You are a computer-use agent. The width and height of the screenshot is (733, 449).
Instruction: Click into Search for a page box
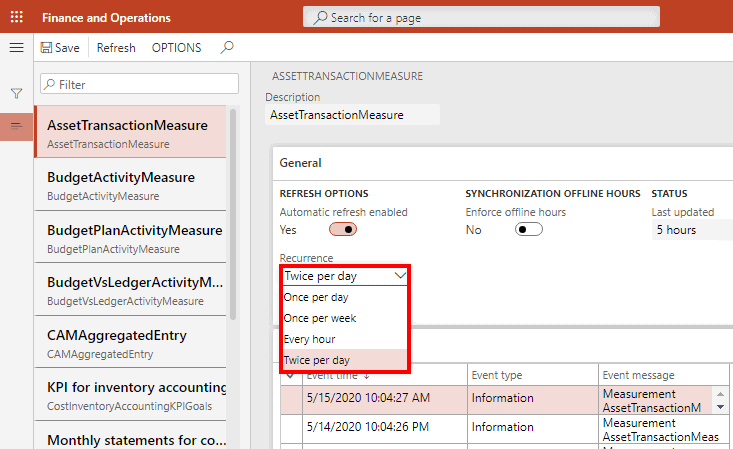(x=481, y=17)
